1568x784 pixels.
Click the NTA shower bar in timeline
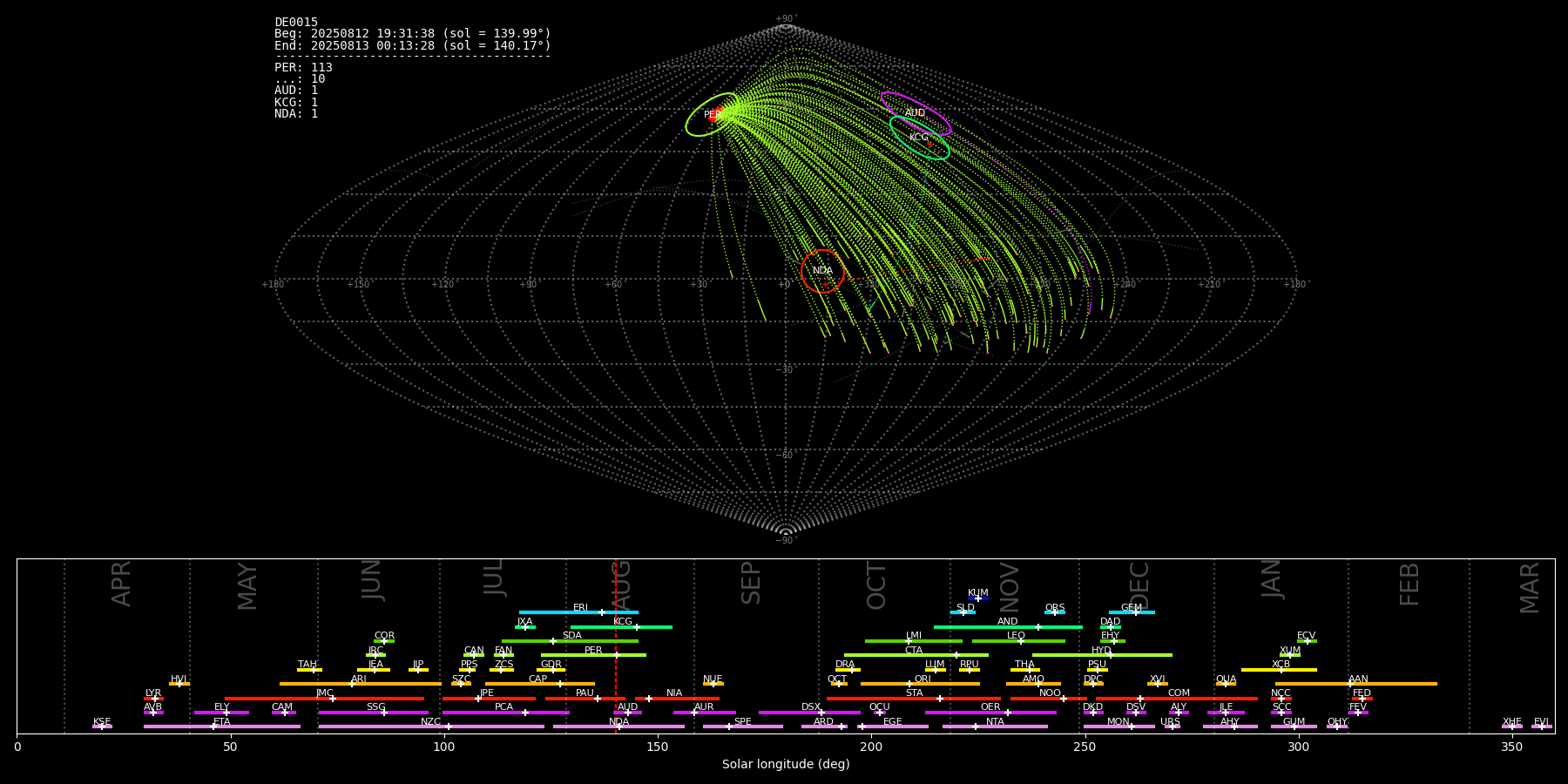(995, 727)
